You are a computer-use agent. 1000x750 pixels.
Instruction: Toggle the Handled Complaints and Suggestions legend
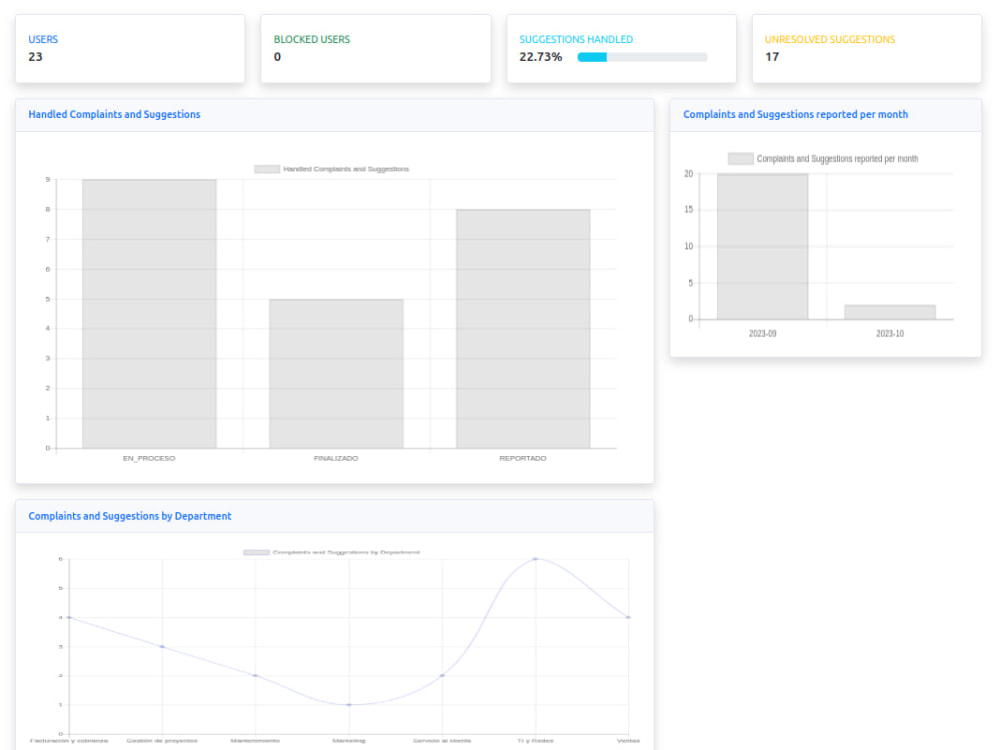[x=332, y=169]
